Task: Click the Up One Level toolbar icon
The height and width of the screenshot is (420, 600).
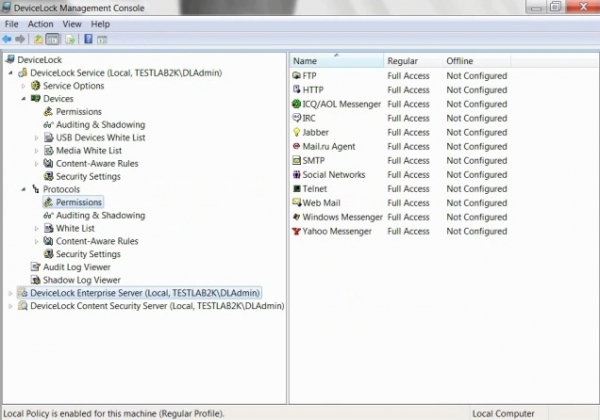Action: [x=38, y=39]
